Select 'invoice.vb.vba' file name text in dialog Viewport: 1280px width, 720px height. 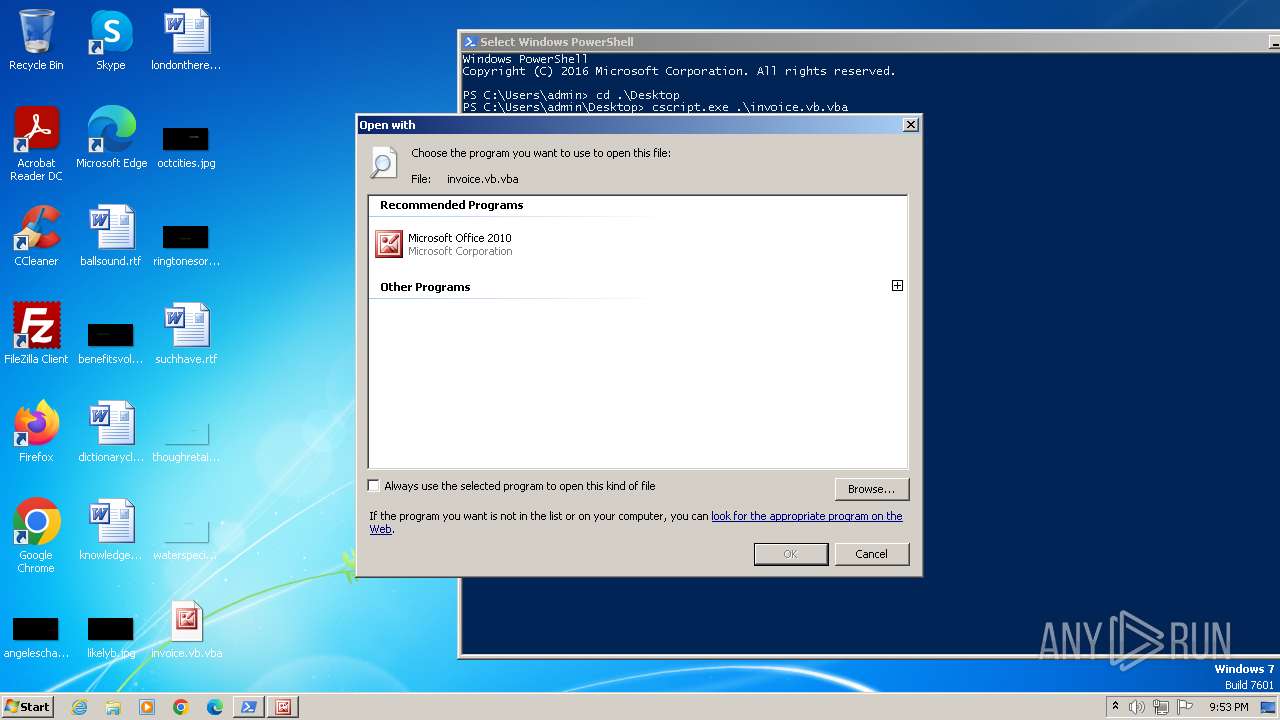coord(482,179)
